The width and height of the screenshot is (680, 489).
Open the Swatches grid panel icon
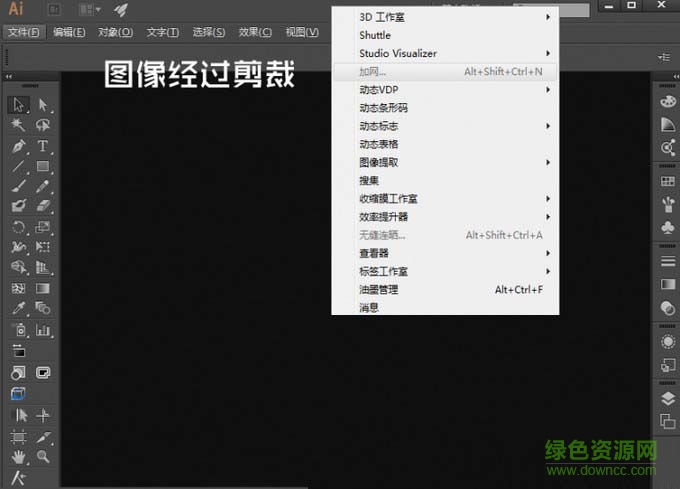pos(668,181)
